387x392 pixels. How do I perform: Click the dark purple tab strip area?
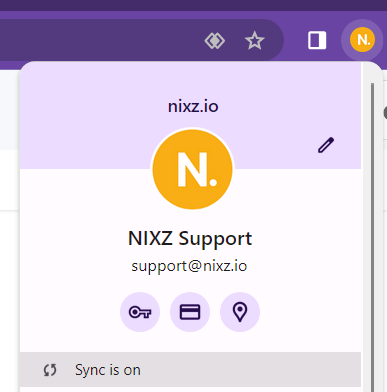coord(193,5)
